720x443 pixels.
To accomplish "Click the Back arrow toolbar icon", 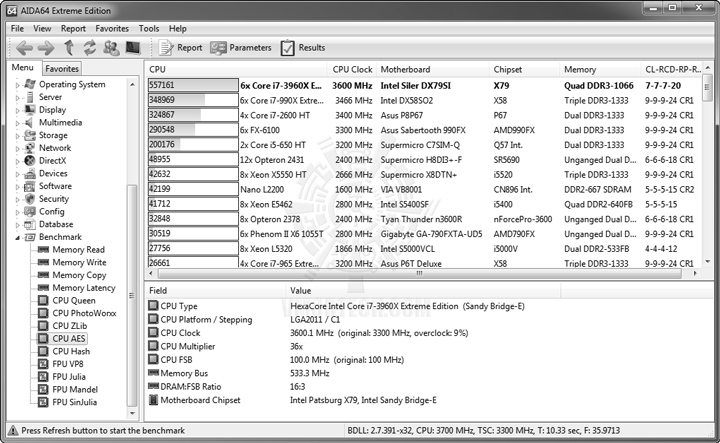I will point(24,47).
